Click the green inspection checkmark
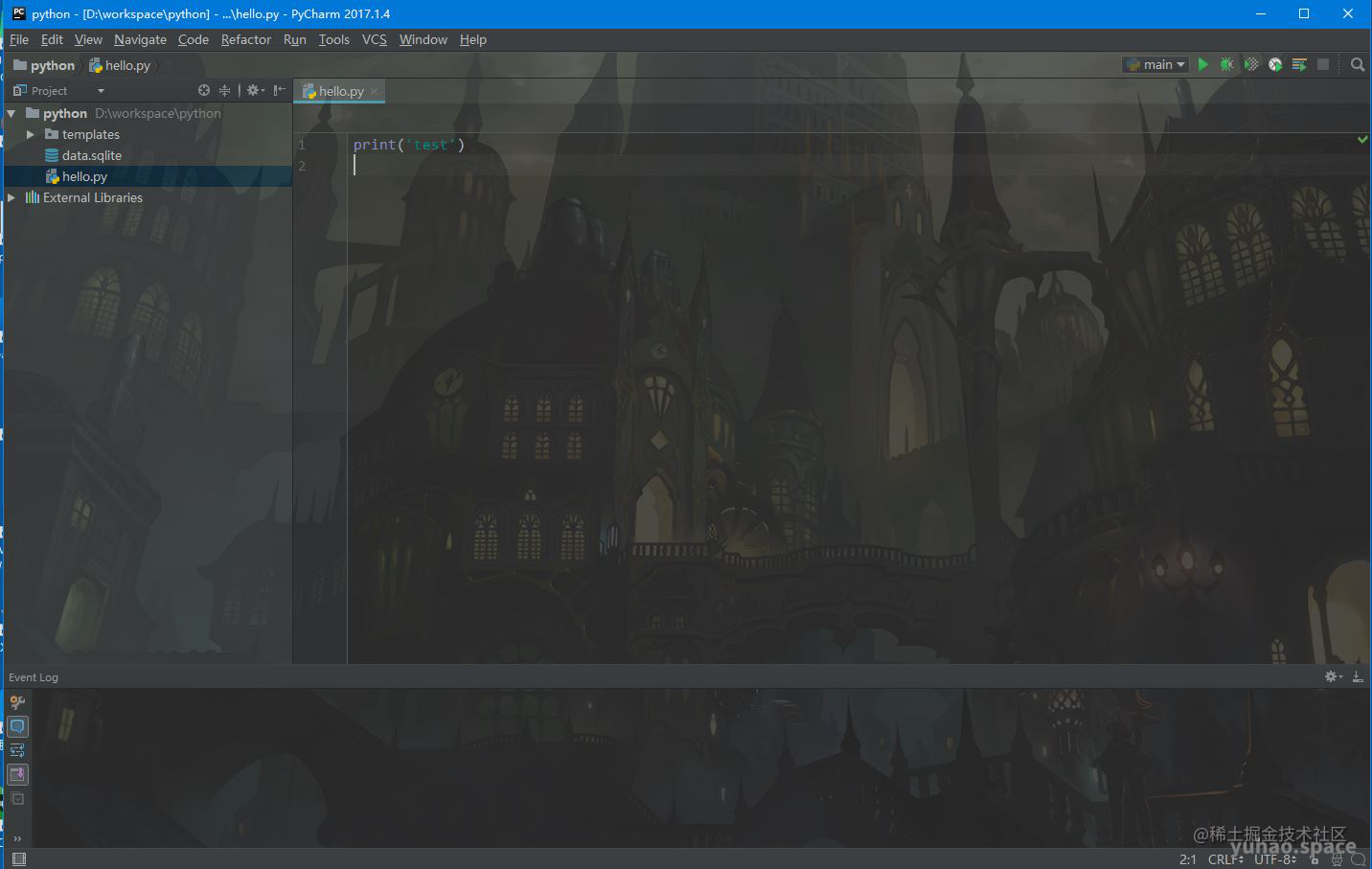1372x869 pixels. (x=1362, y=139)
